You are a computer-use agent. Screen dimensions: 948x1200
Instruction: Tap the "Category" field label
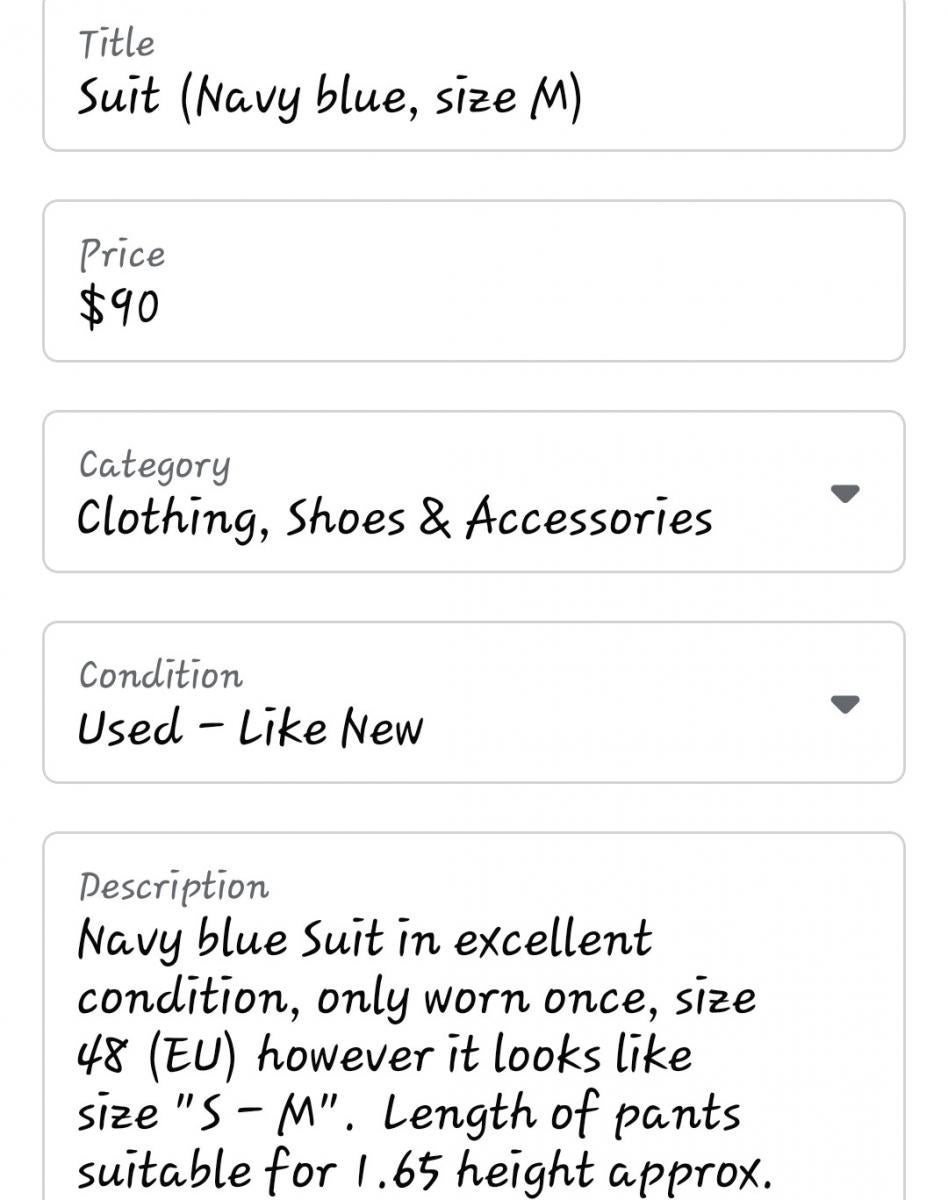click(154, 465)
